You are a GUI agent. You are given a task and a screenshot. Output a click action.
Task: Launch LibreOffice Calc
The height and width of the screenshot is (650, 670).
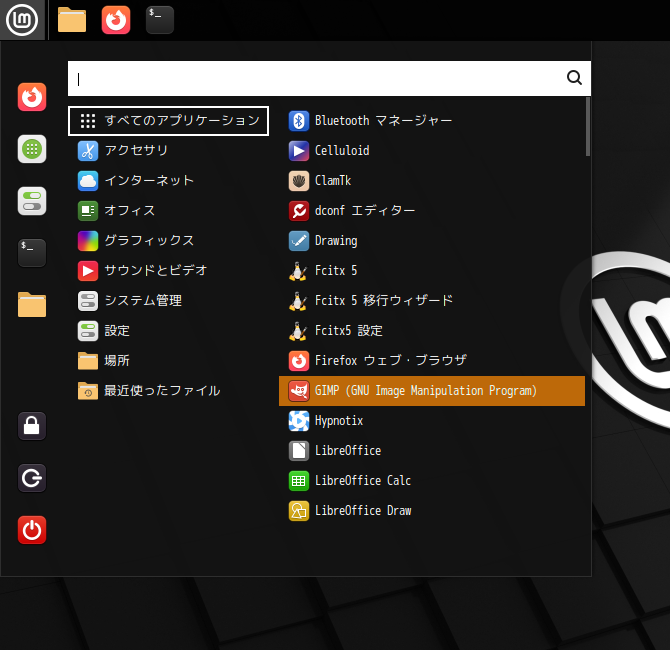coord(432,481)
